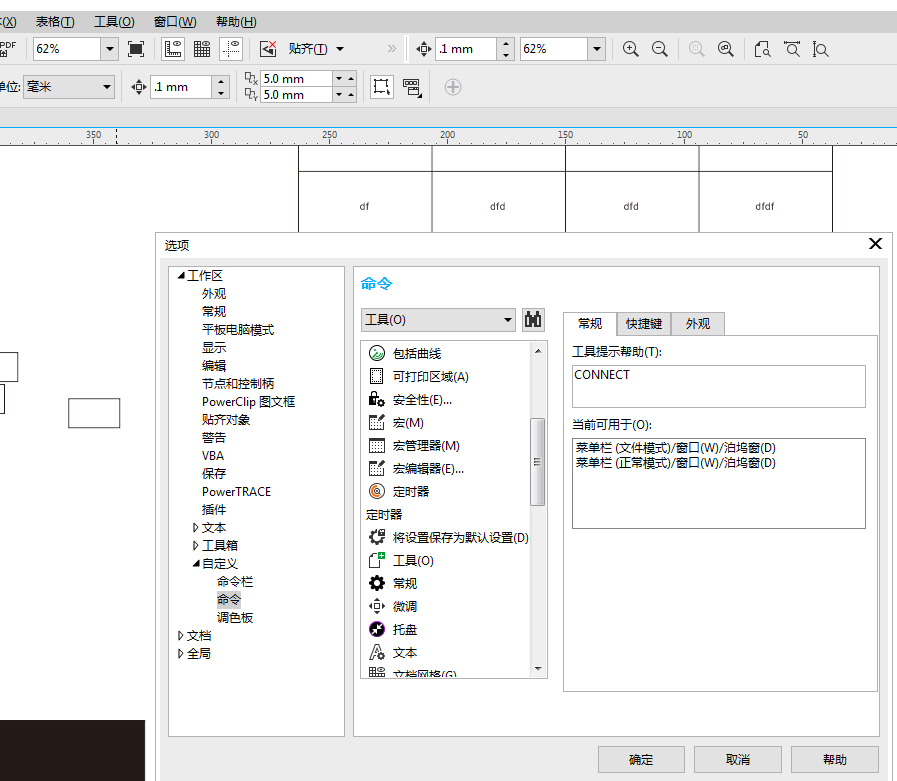Collapse the 自定义 tree node
This screenshot has width=897, height=781.
196,564
